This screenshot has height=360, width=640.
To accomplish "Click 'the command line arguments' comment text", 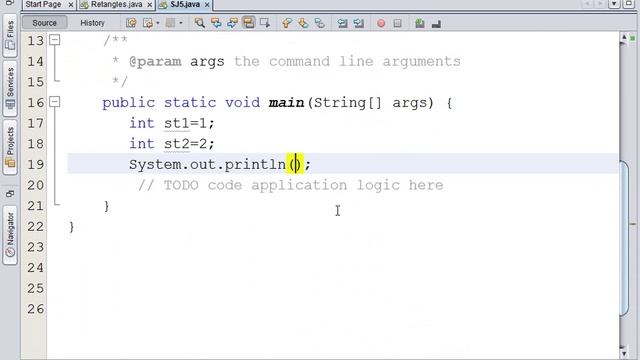I will (347, 61).
